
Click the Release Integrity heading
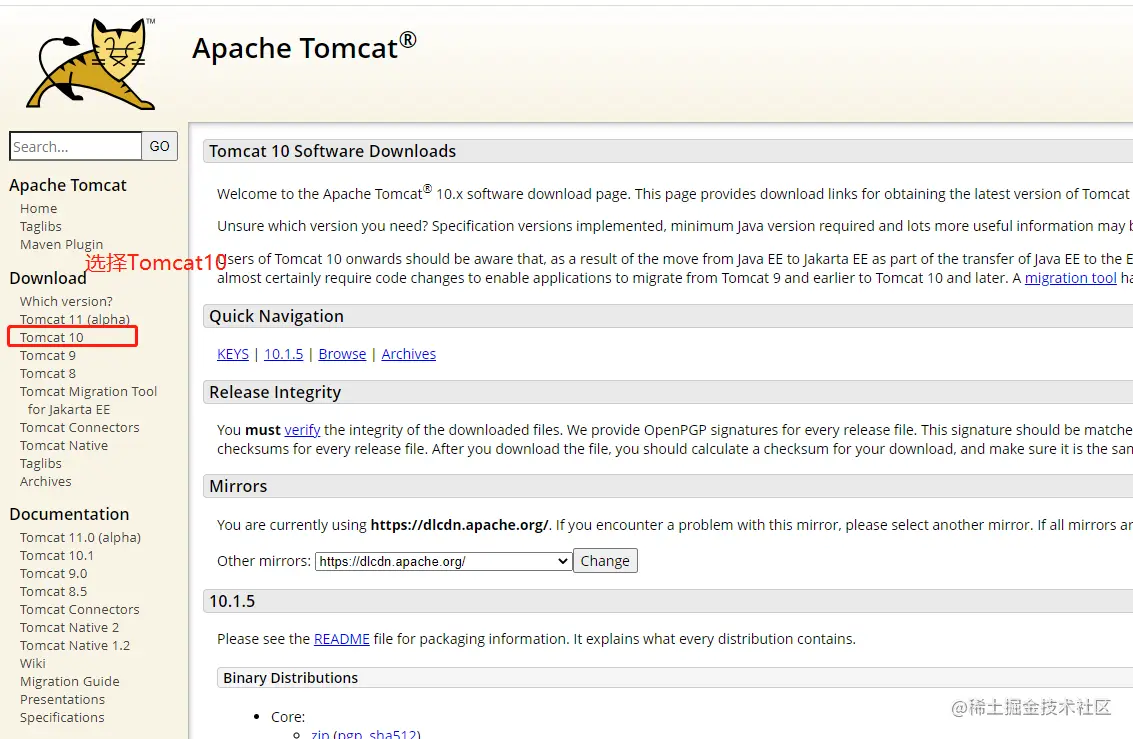coord(275,392)
